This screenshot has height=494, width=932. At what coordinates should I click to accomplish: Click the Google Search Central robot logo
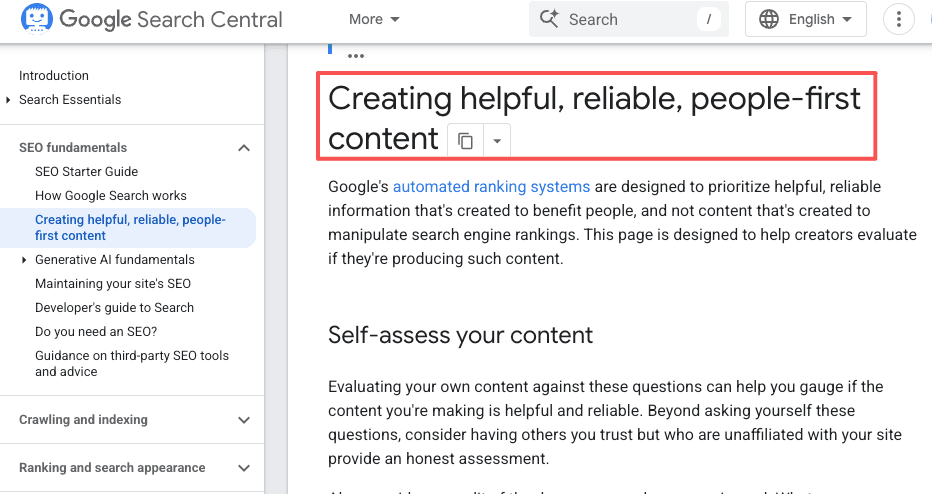tap(37, 18)
